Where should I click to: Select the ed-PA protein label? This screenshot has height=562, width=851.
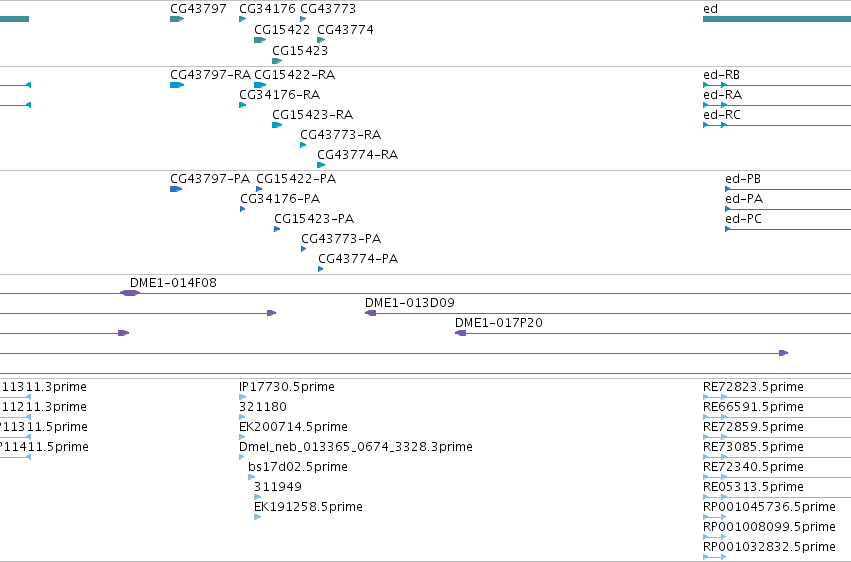click(744, 199)
